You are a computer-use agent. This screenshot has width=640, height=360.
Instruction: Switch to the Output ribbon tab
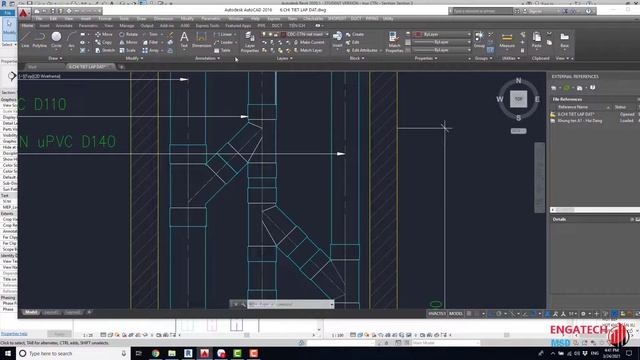pyautogui.click(x=147, y=26)
